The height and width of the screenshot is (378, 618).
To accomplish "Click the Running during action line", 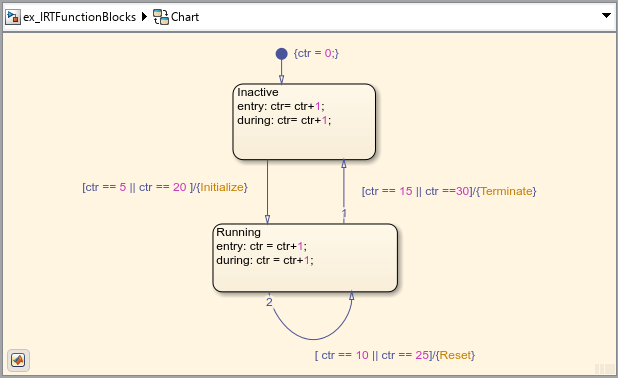I will [x=265, y=260].
